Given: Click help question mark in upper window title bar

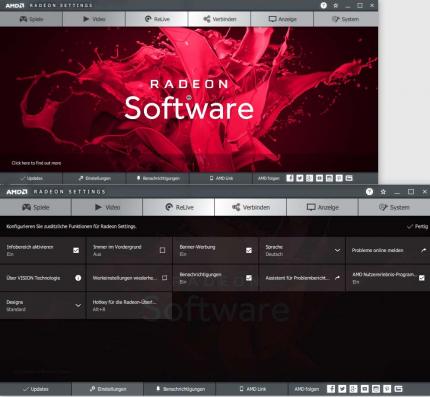Looking at the screenshot, I should [x=324, y=5].
